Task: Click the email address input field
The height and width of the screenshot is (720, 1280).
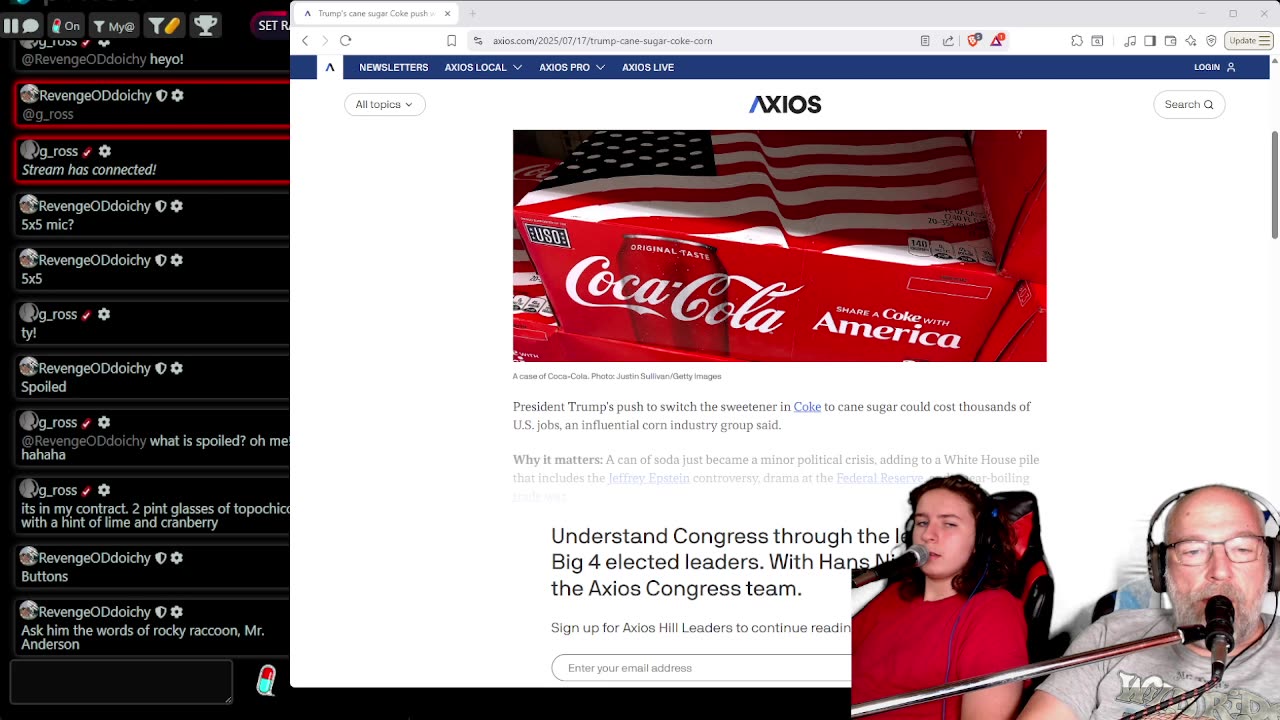Action: coord(701,668)
